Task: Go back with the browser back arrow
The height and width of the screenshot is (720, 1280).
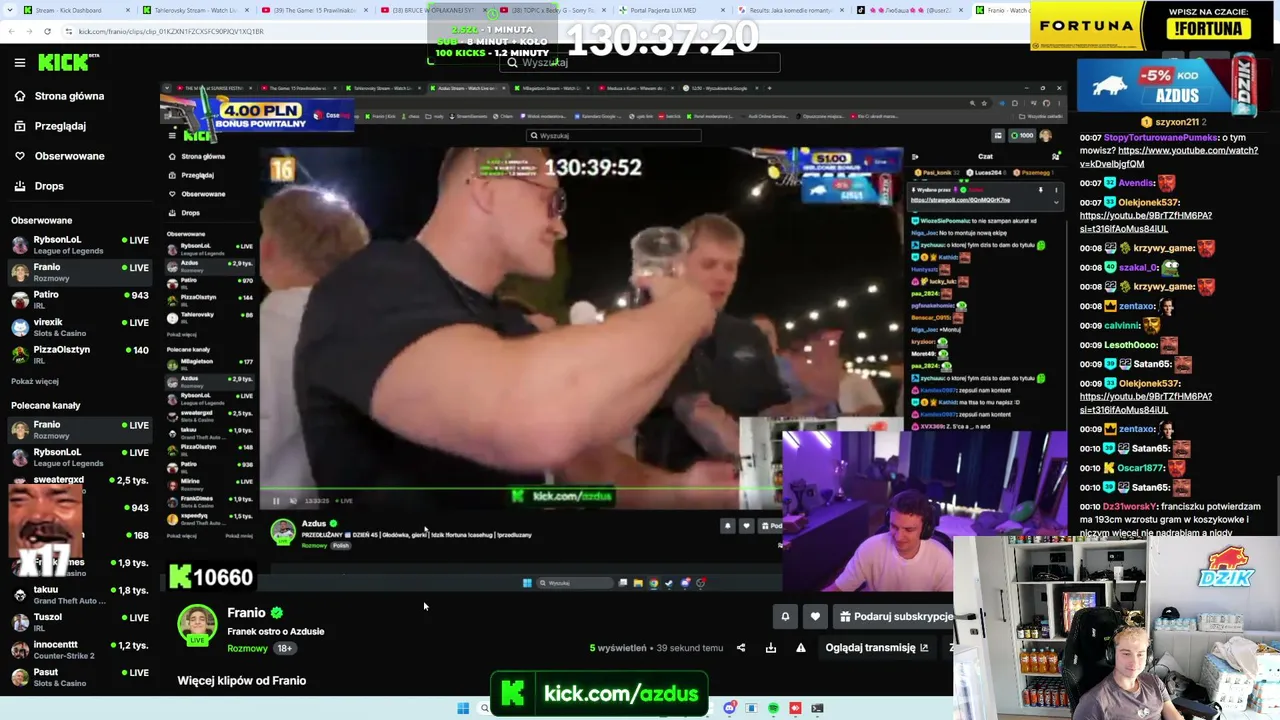Action: [11, 31]
